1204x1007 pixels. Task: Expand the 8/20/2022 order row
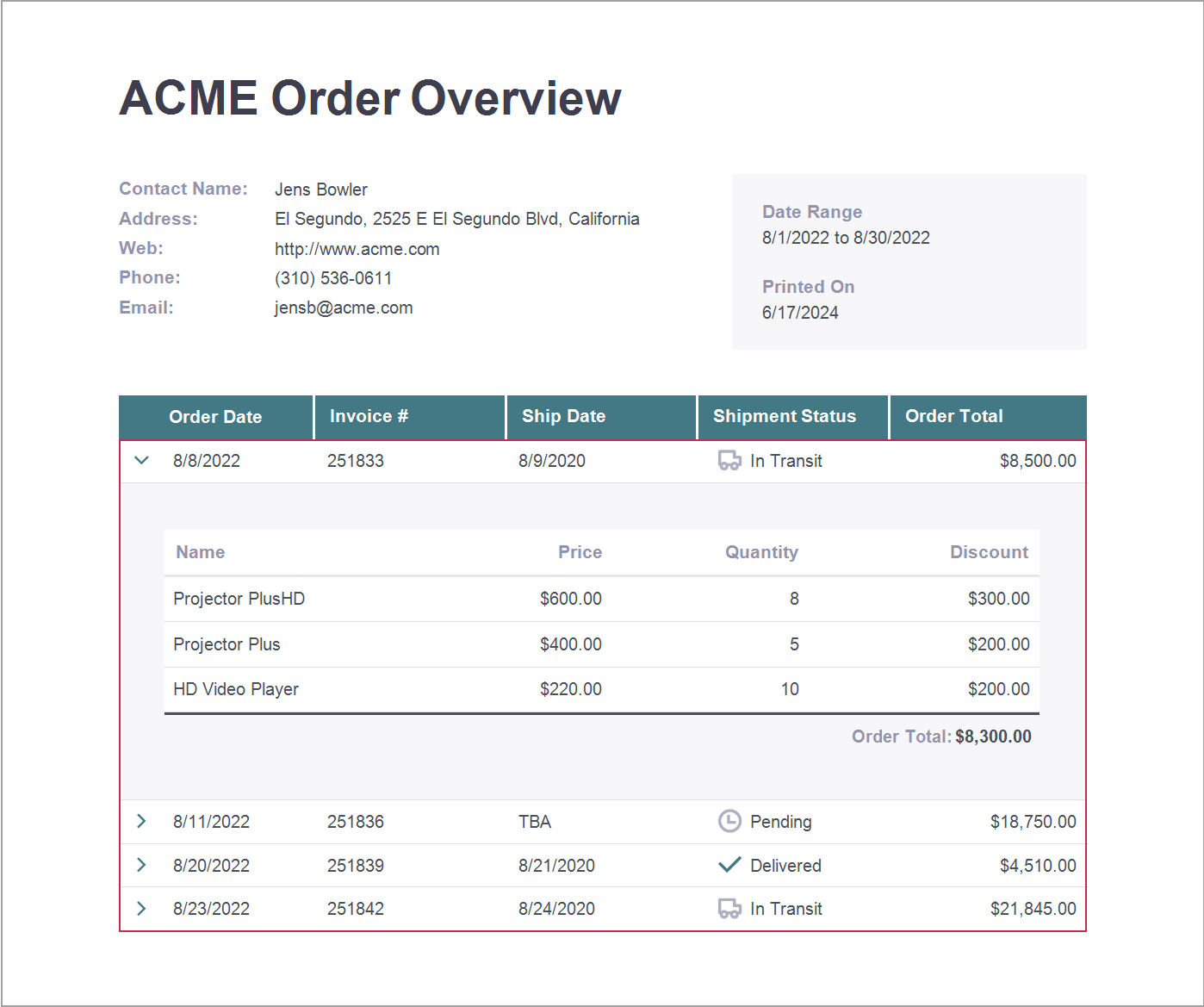pyautogui.click(x=142, y=865)
